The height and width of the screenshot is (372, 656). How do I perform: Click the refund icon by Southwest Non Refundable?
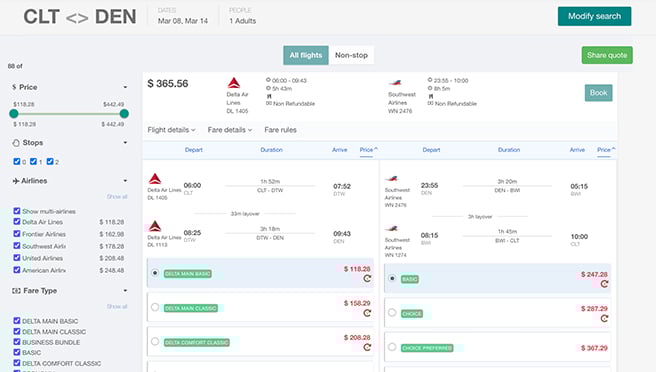click(x=430, y=103)
